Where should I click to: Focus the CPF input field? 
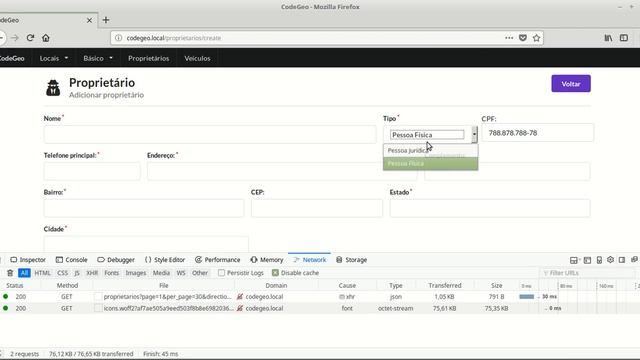coord(538,133)
